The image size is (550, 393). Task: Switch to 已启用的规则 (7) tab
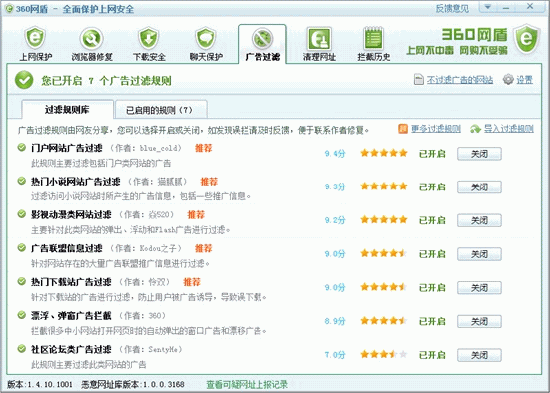[x=161, y=110]
